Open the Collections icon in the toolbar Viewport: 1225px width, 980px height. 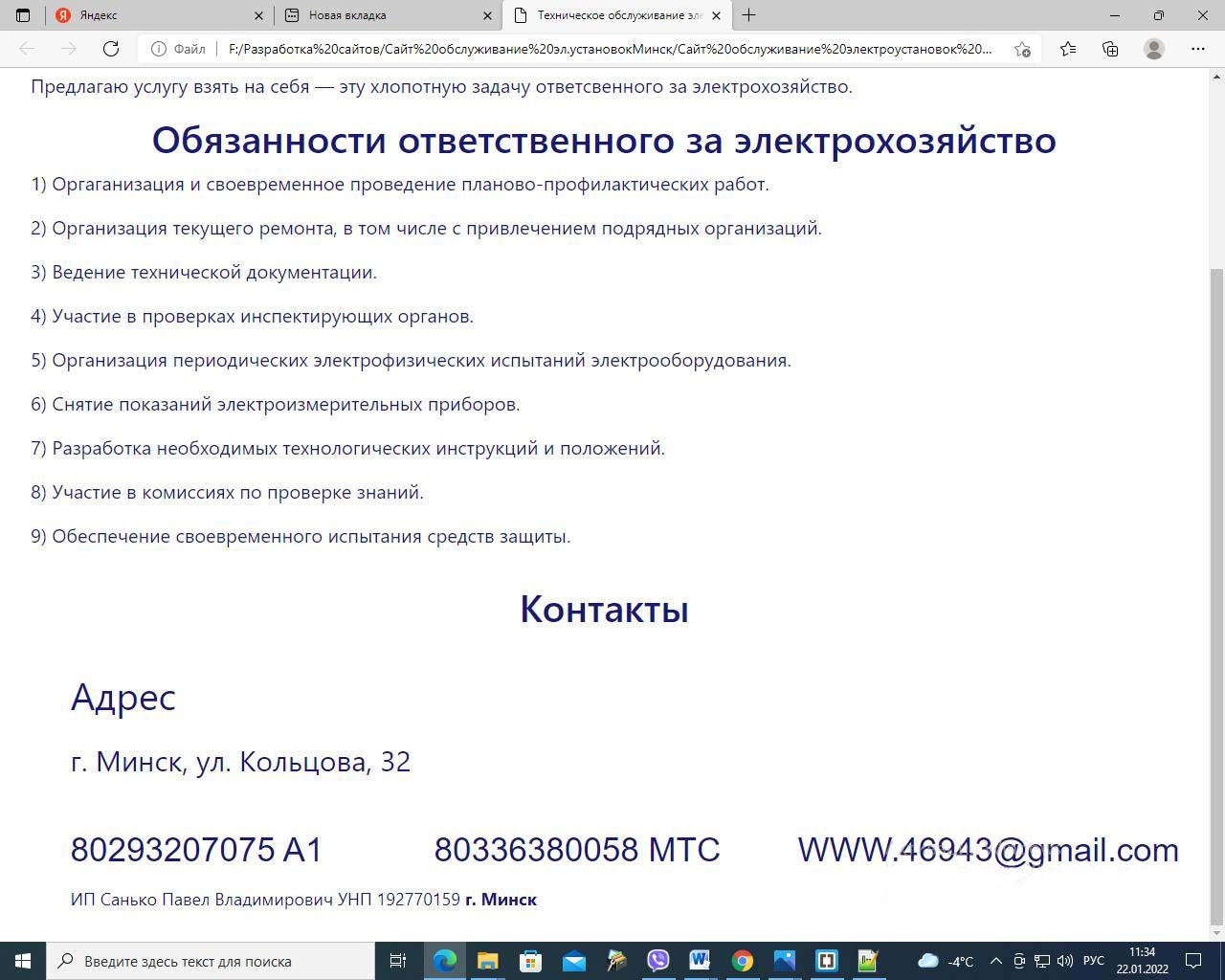pos(1110,49)
